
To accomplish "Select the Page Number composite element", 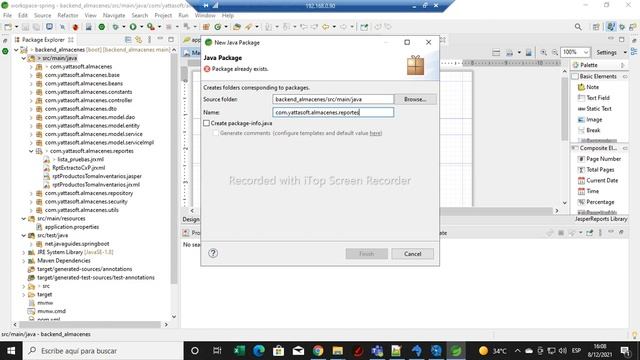I will click(x=599, y=159).
